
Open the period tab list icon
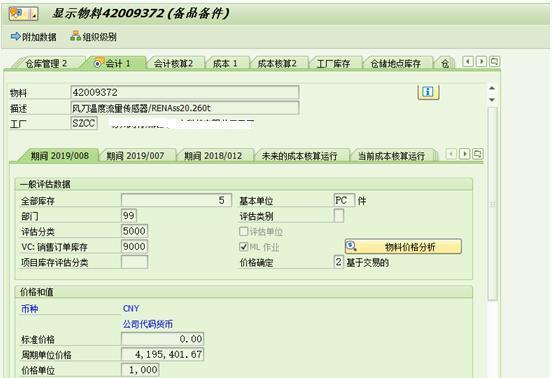(x=478, y=154)
